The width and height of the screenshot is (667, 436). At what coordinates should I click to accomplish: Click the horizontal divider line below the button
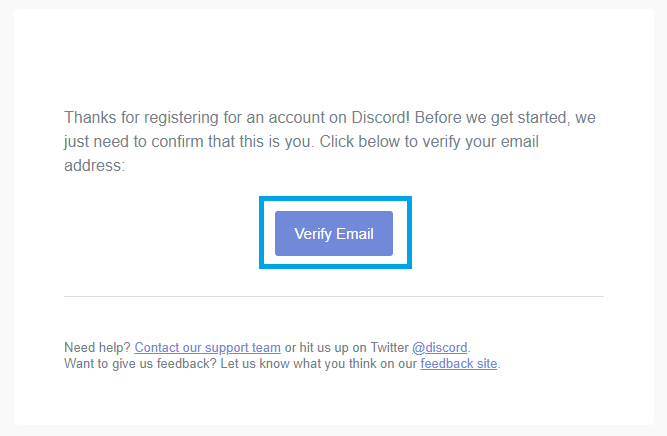pos(334,296)
